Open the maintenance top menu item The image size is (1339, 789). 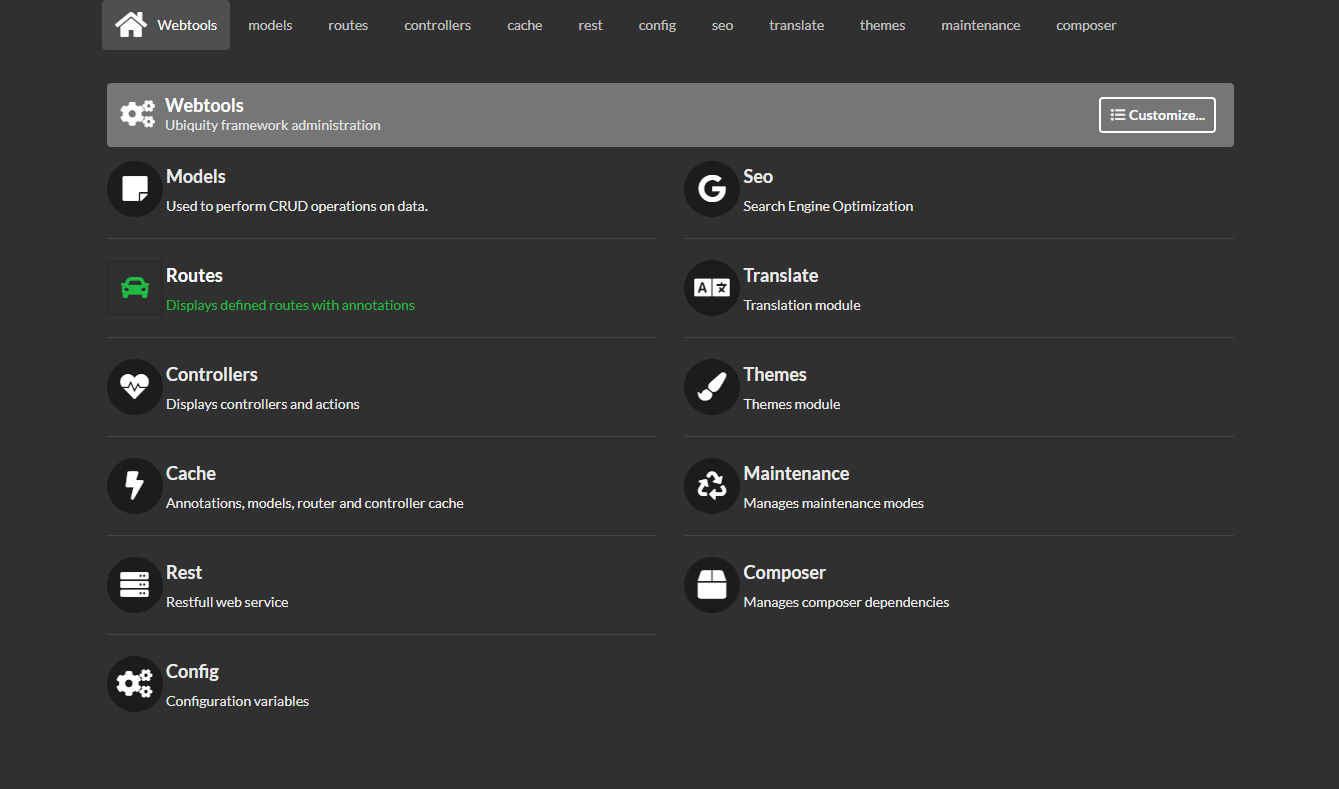tap(980, 25)
